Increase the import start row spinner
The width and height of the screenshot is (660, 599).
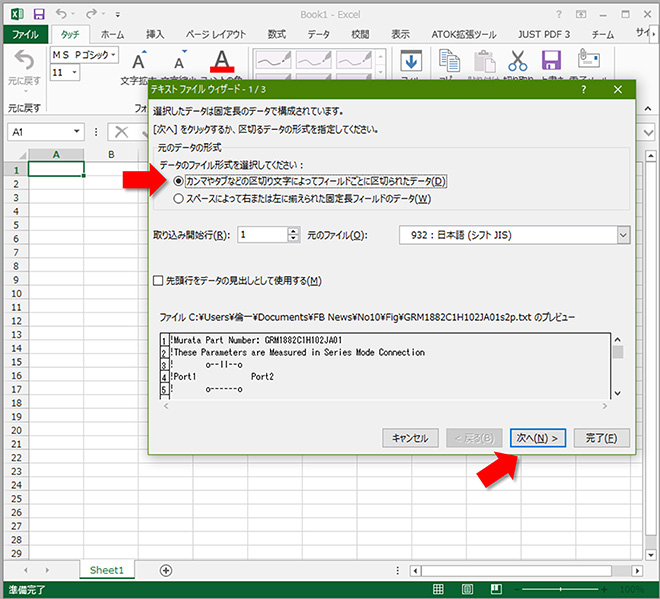coord(293,231)
